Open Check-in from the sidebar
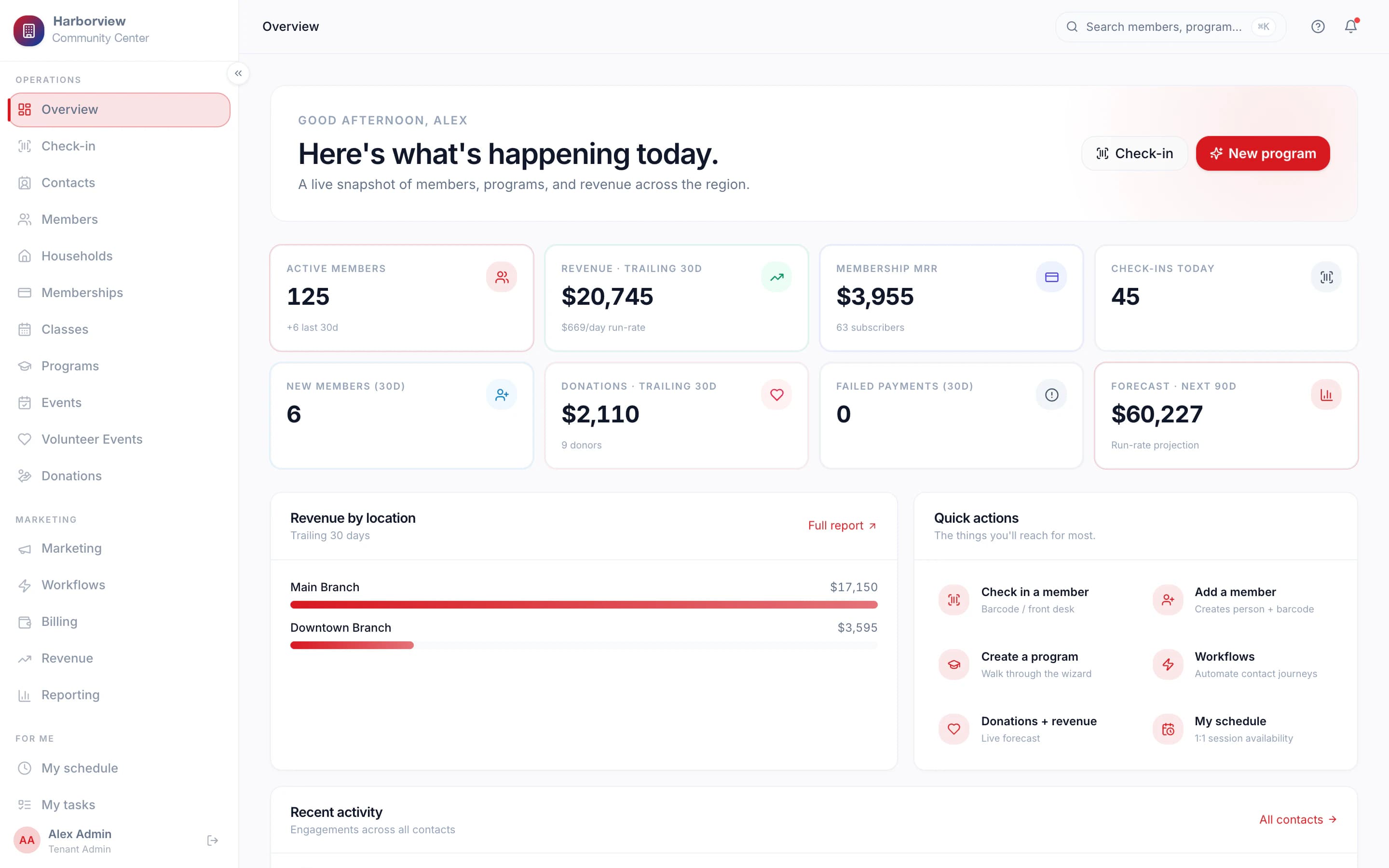The image size is (1389, 868). coord(120,147)
